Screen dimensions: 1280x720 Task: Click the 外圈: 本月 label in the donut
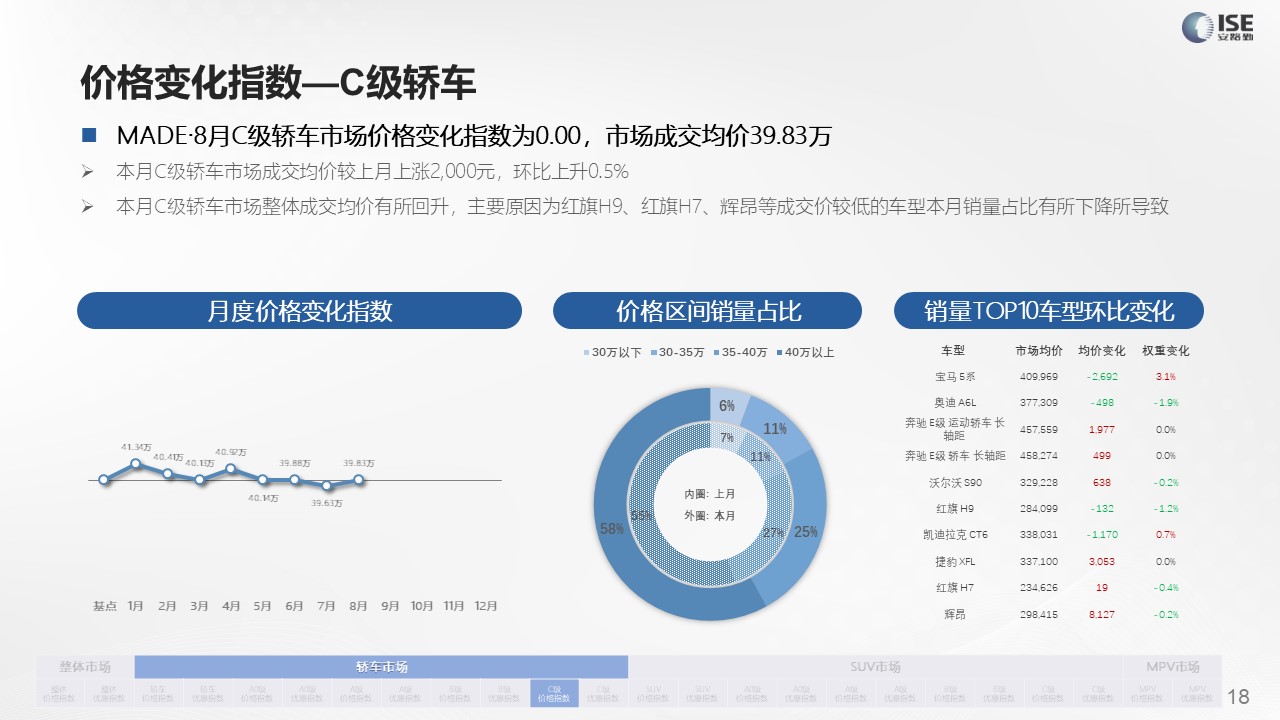tap(710, 516)
